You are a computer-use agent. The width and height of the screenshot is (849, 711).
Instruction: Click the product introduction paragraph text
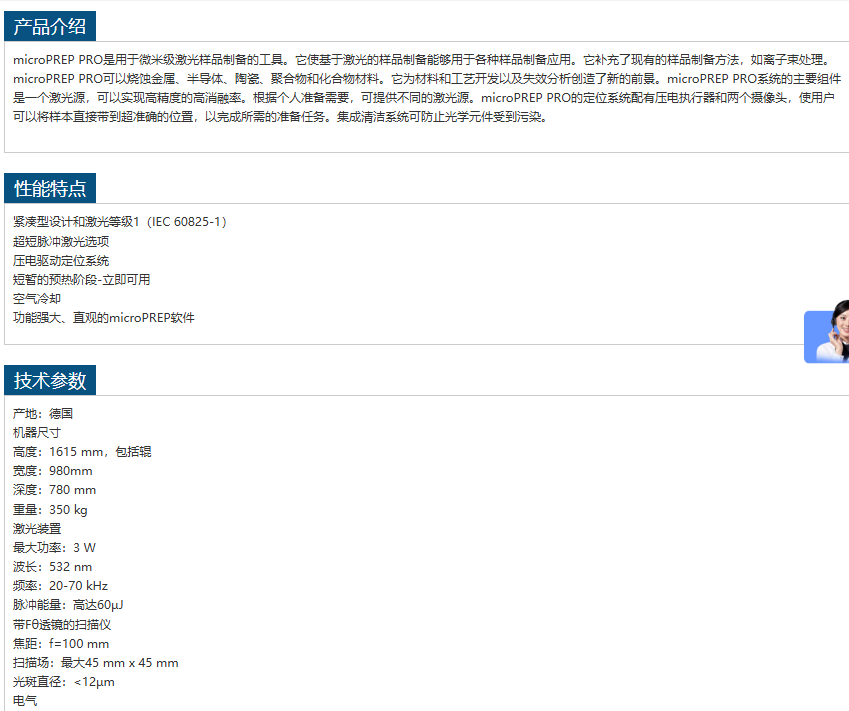420,88
